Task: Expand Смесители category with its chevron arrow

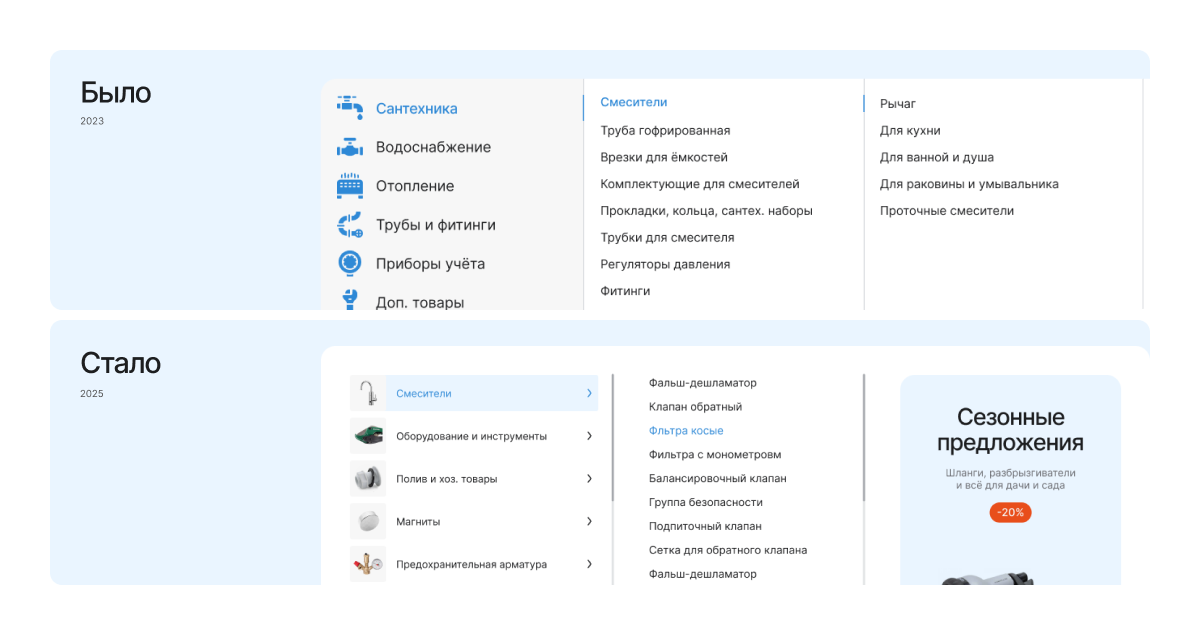Action: tap(589, 393)
